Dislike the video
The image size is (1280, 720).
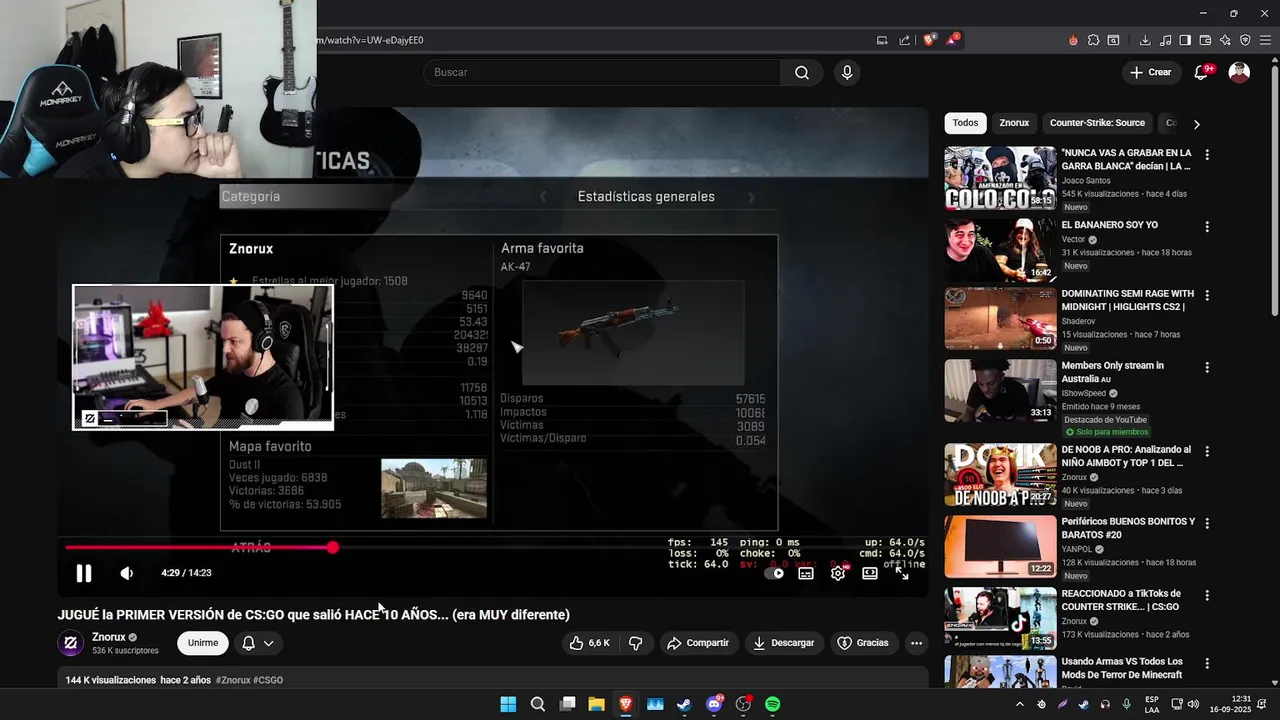635,643
